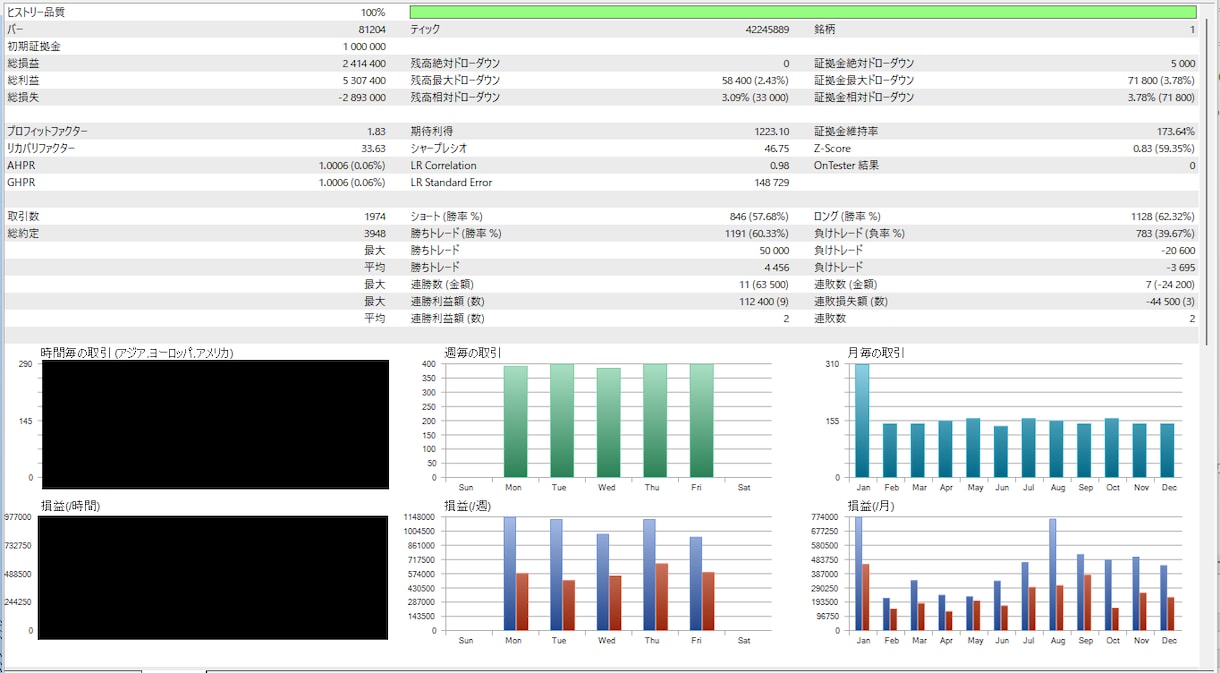The height and width of the screenshot is (673, 1220).
Task: Select the 取引数 value 1974
Action: [x=375, y=216]
